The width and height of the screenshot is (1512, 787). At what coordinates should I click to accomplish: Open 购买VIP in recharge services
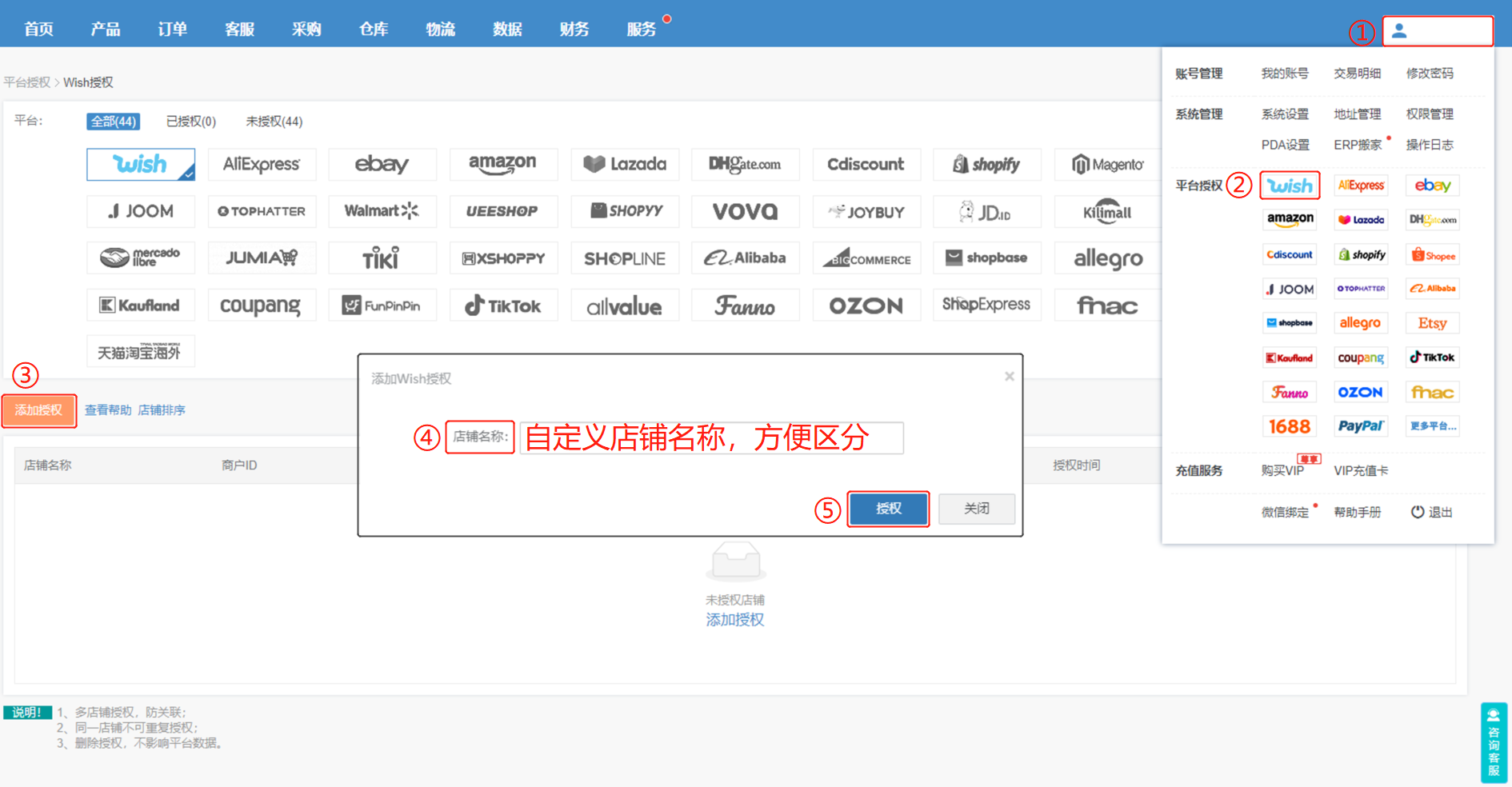coord(1282,471)
